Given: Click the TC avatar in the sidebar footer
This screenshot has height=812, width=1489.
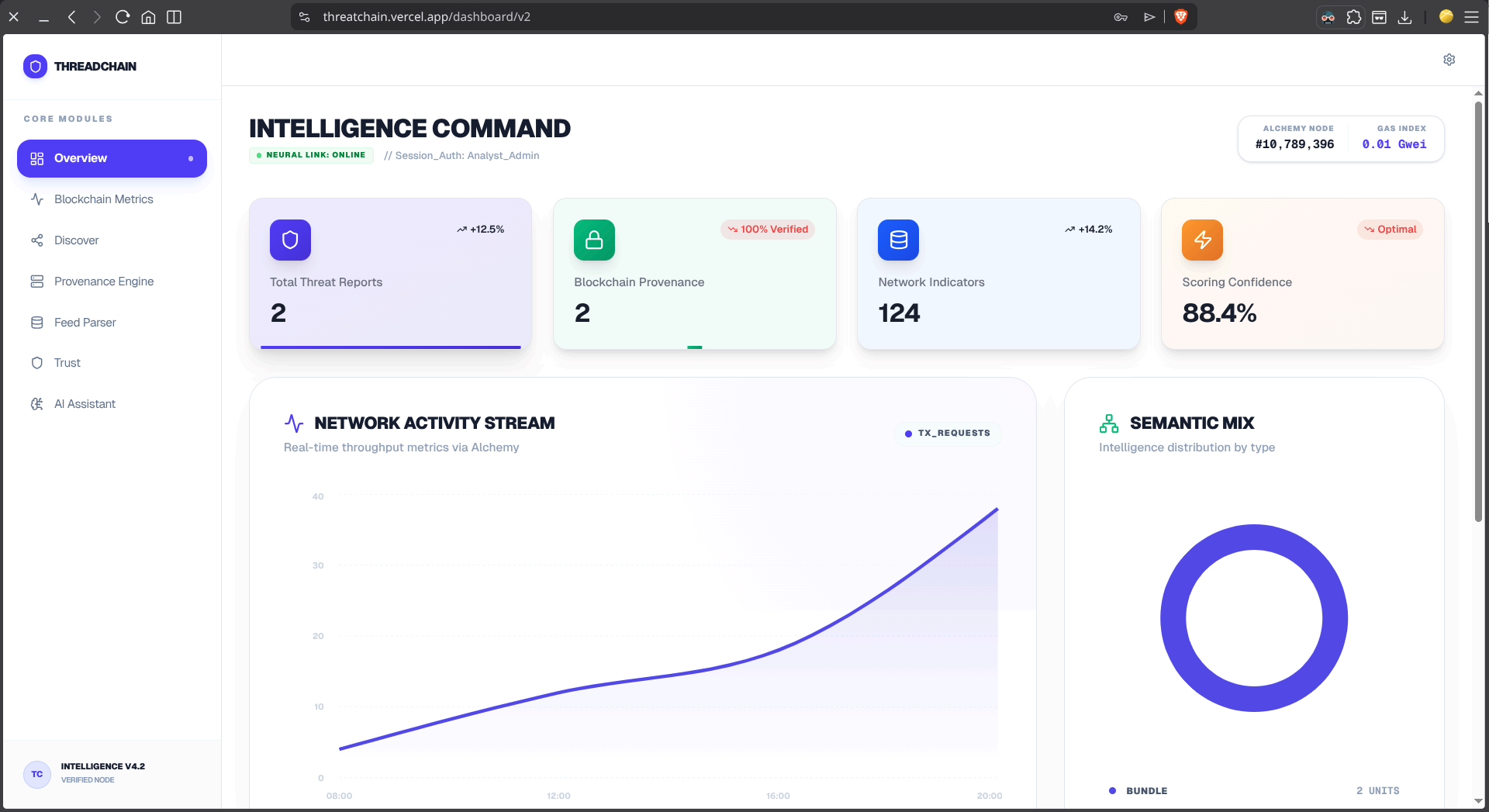Looking at the screenshot, I should click(37, 774).
